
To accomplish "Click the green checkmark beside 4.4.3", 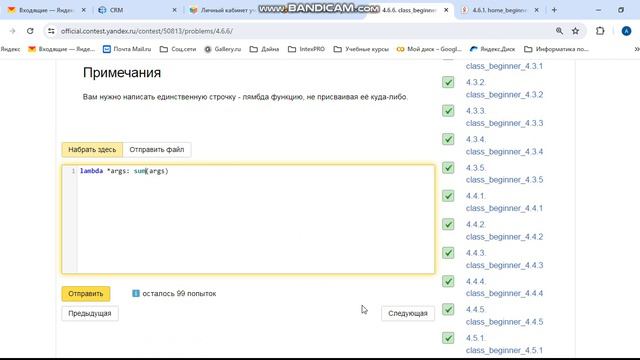I will (x=448, y=253).
